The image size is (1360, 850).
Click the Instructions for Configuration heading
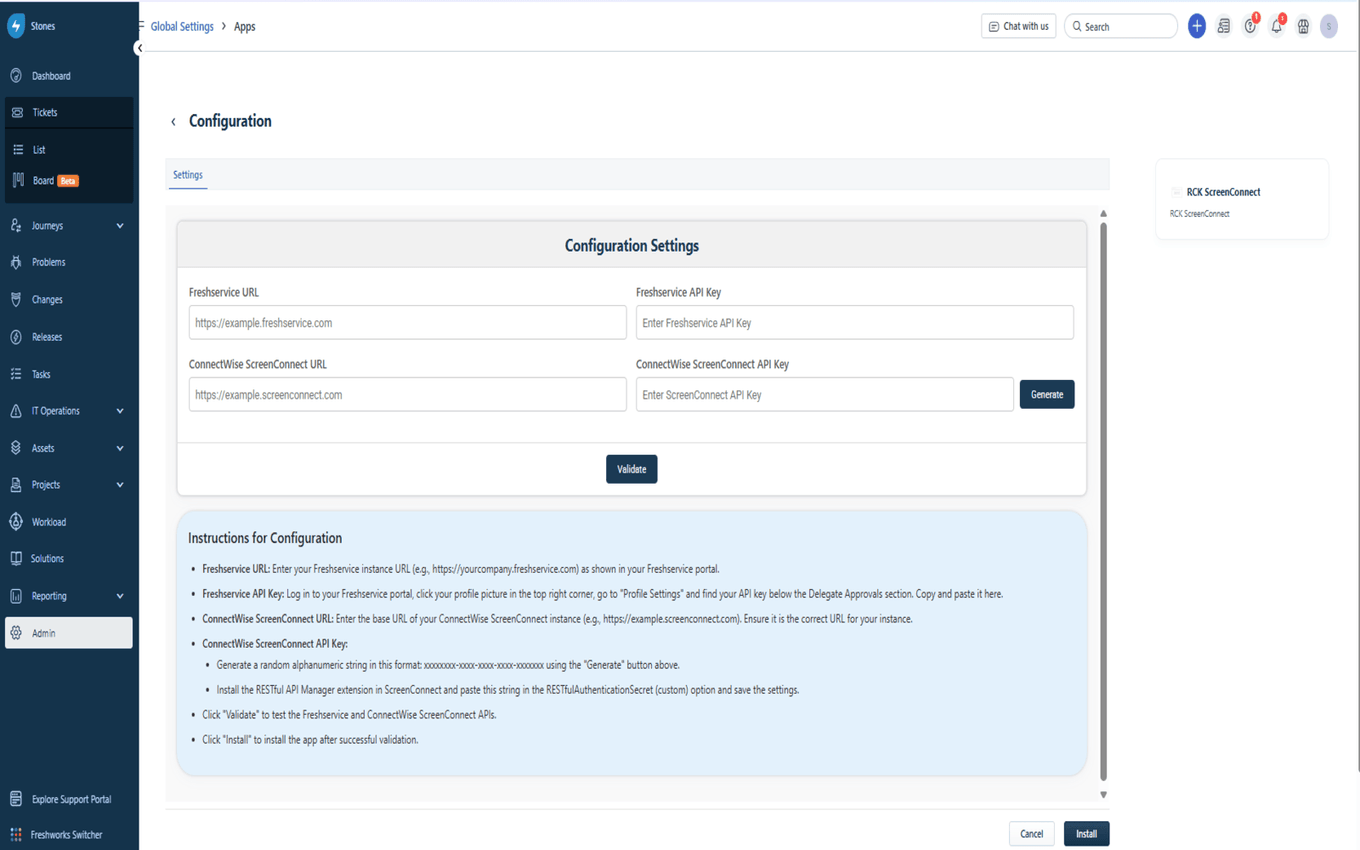click(x=265, y=538)
